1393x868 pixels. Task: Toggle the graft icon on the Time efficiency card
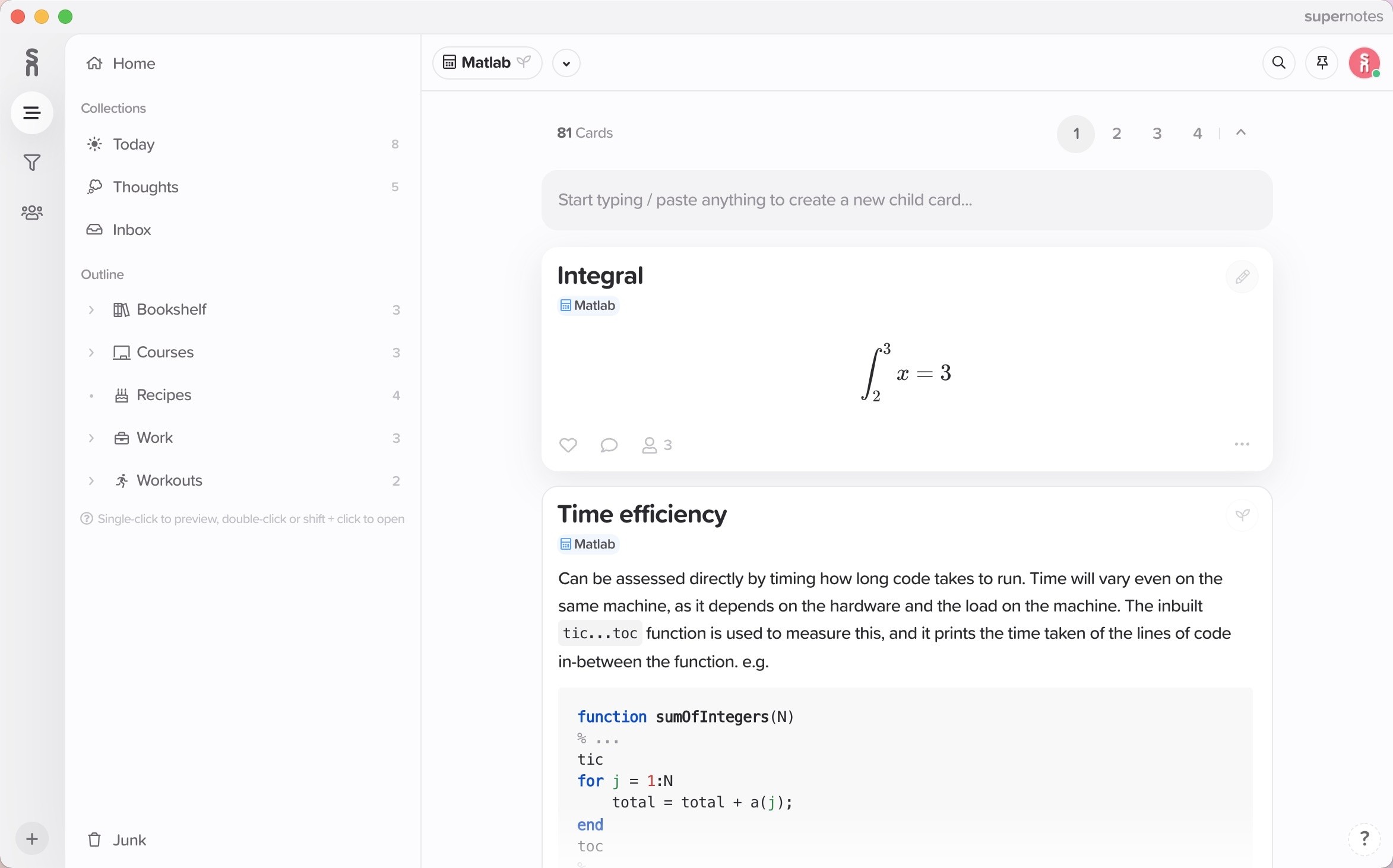1243,515
